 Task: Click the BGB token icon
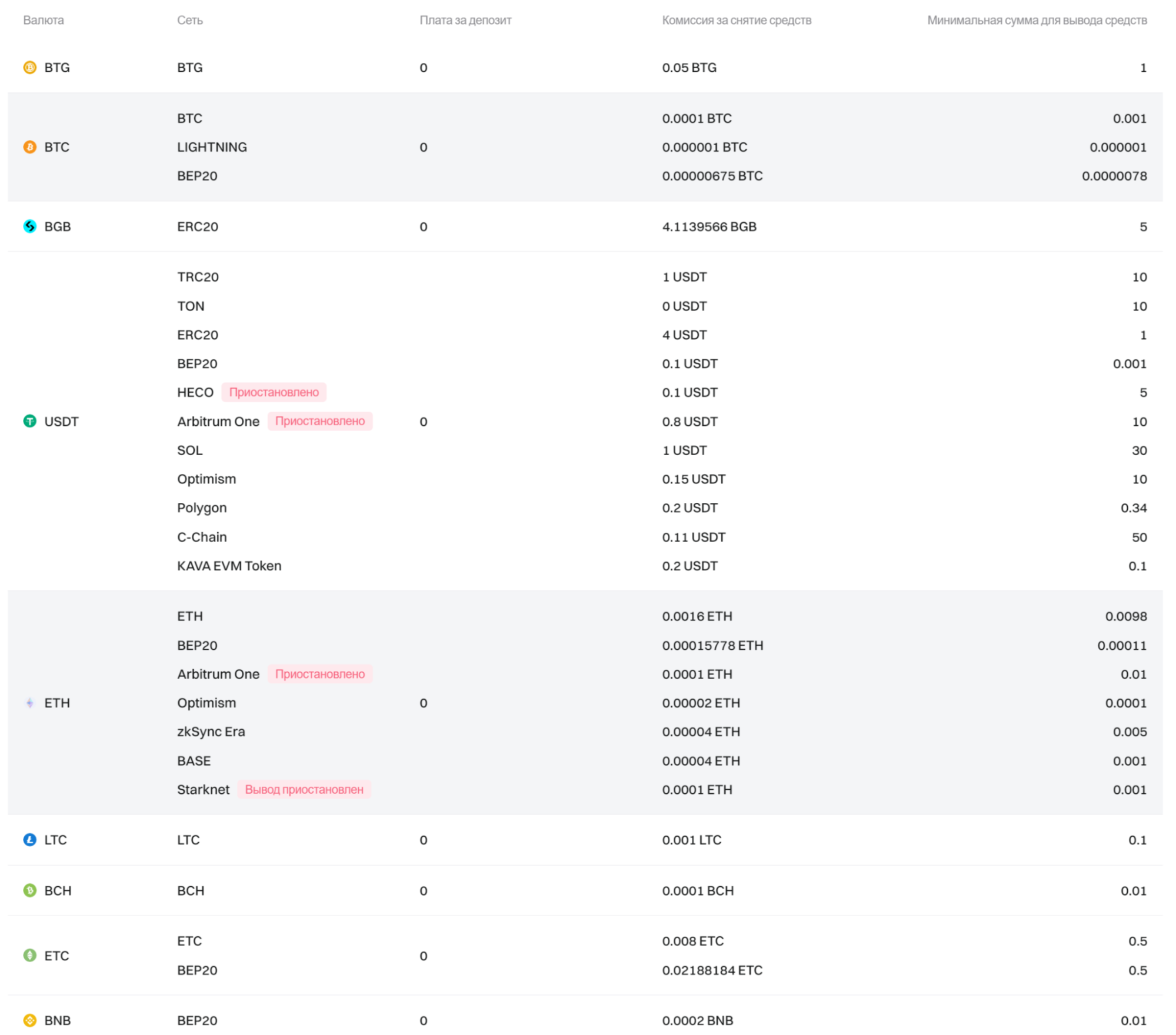point(29,226)
